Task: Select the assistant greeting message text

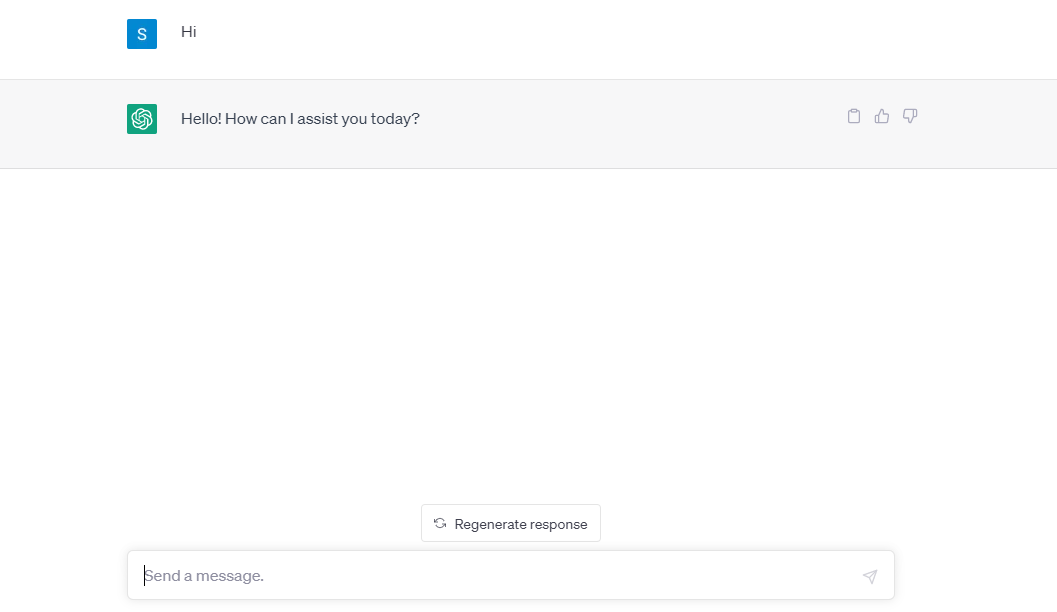Action: (299, 118)
